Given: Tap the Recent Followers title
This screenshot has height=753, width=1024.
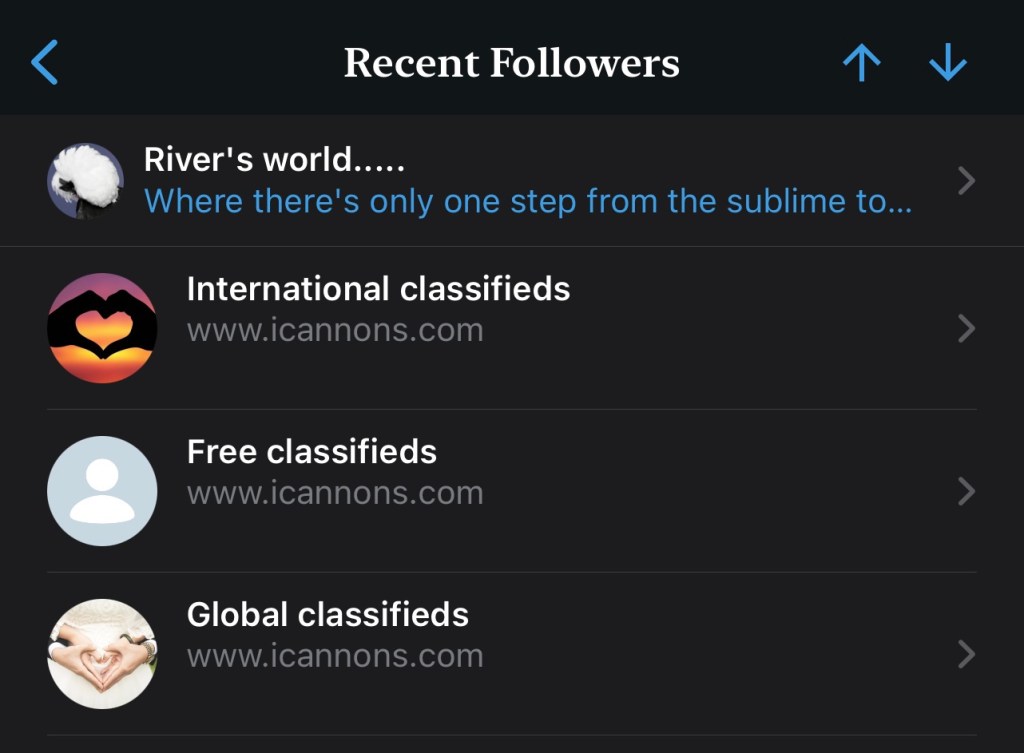Looking at the screenshot, I should (511, 63).
